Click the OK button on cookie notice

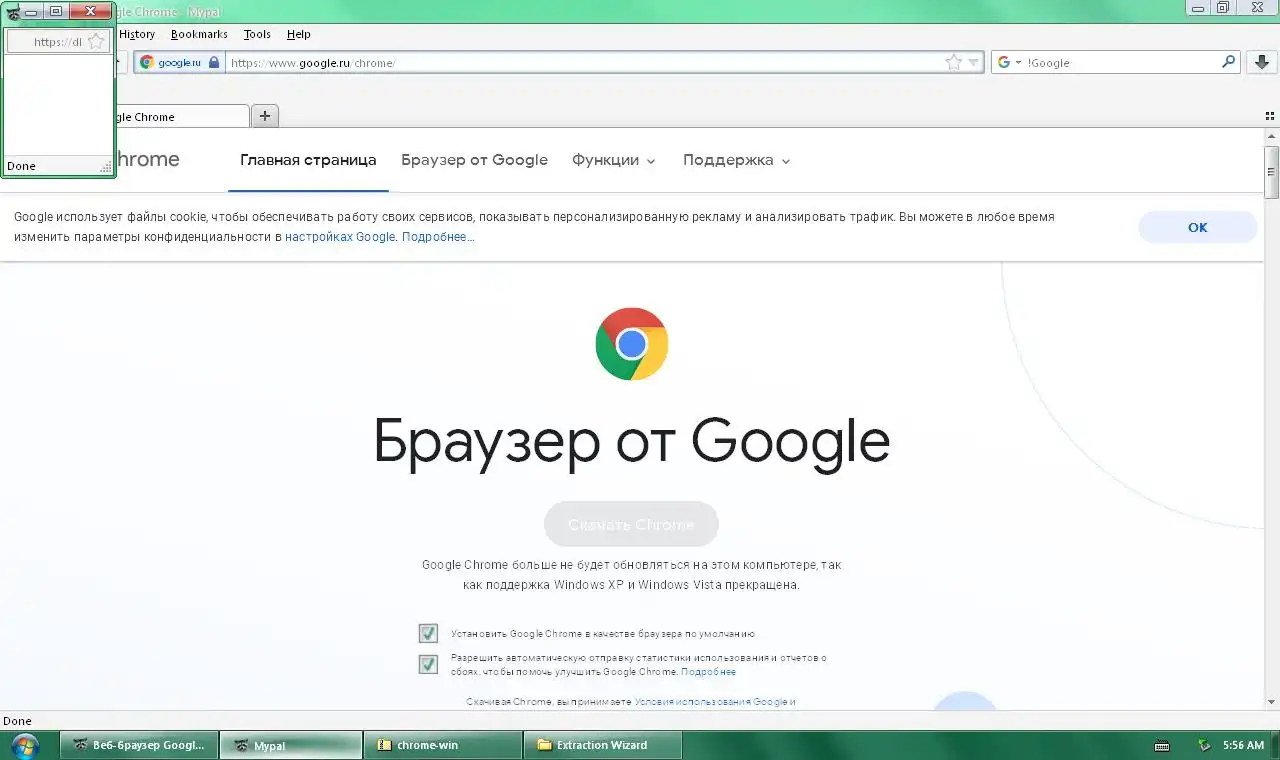tap(1197, 227)
